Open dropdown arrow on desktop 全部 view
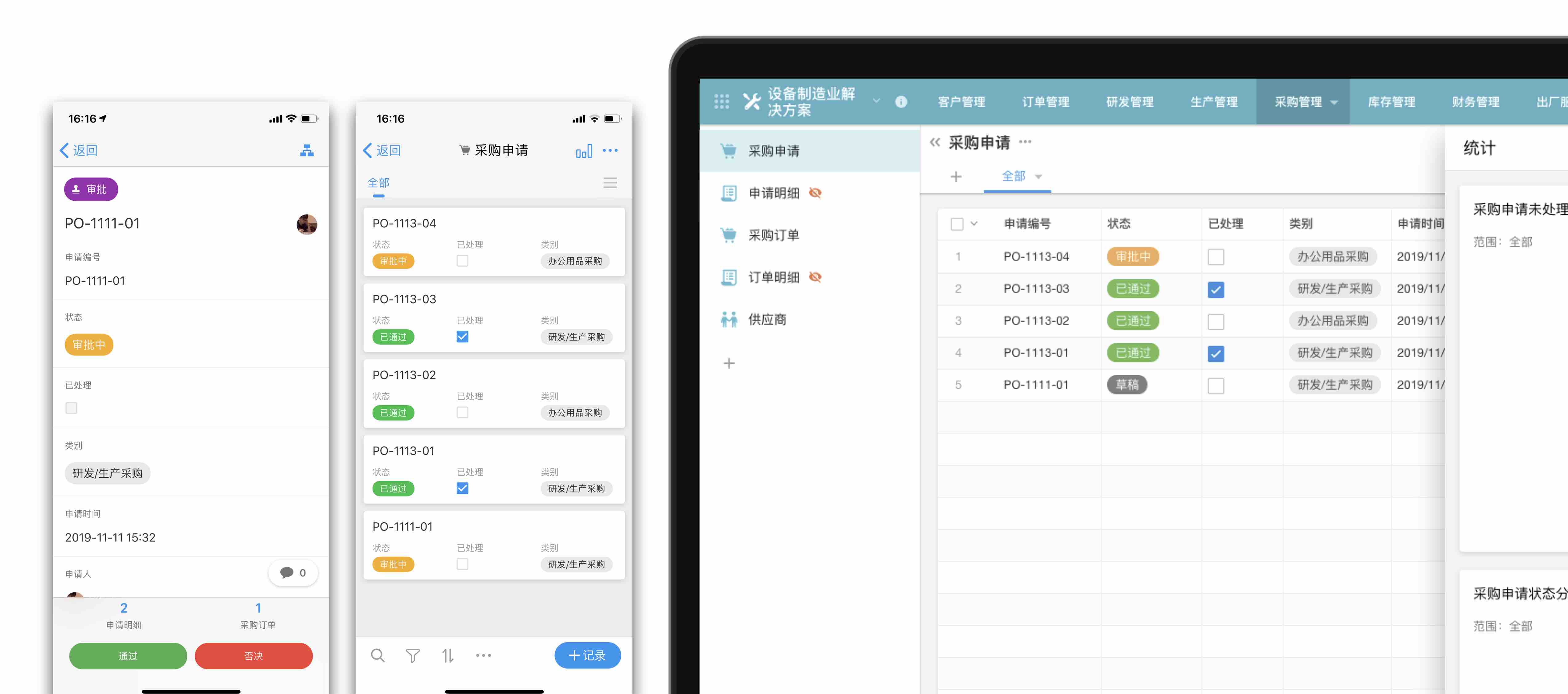The width and height of the screenshot is (1568, 694). click(1039, 177)
